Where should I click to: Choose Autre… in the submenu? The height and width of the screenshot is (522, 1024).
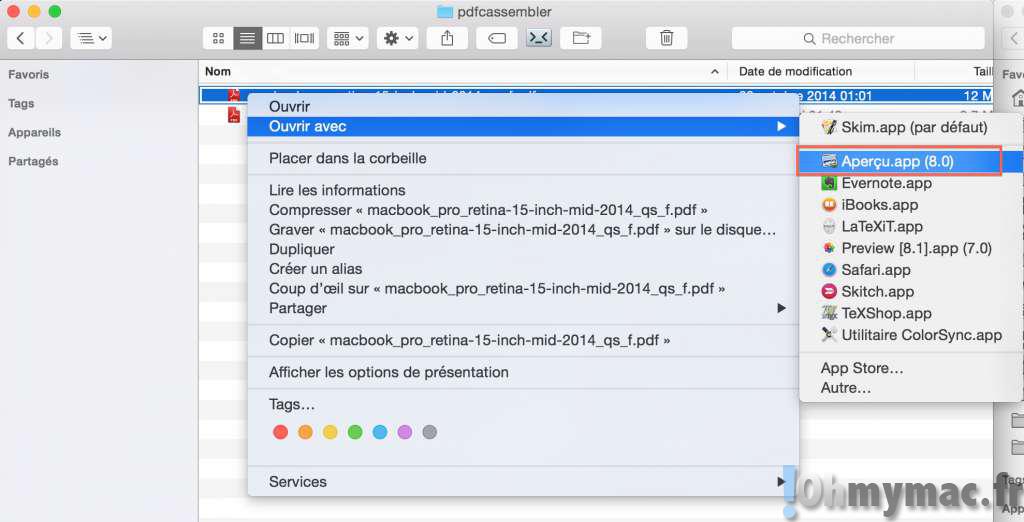[910, 387]
